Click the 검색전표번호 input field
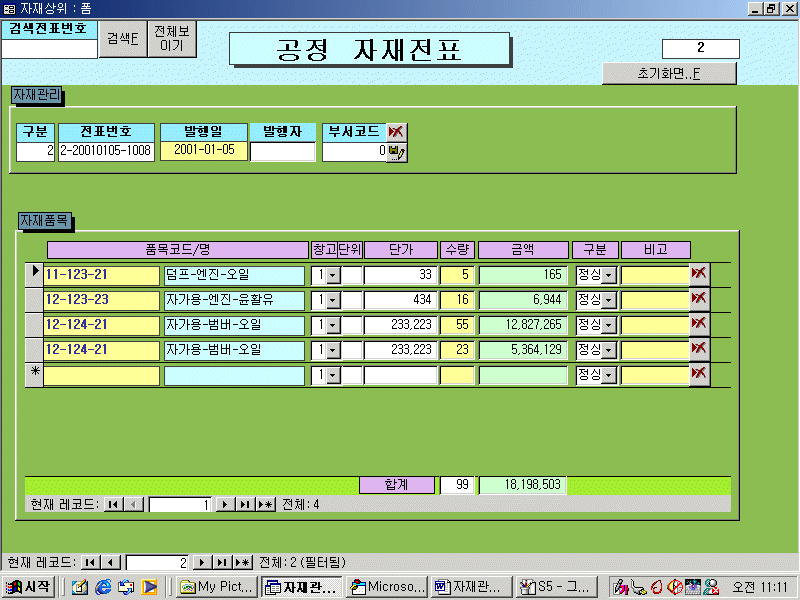This screenshot has width=800, height=600. point(49,49)
